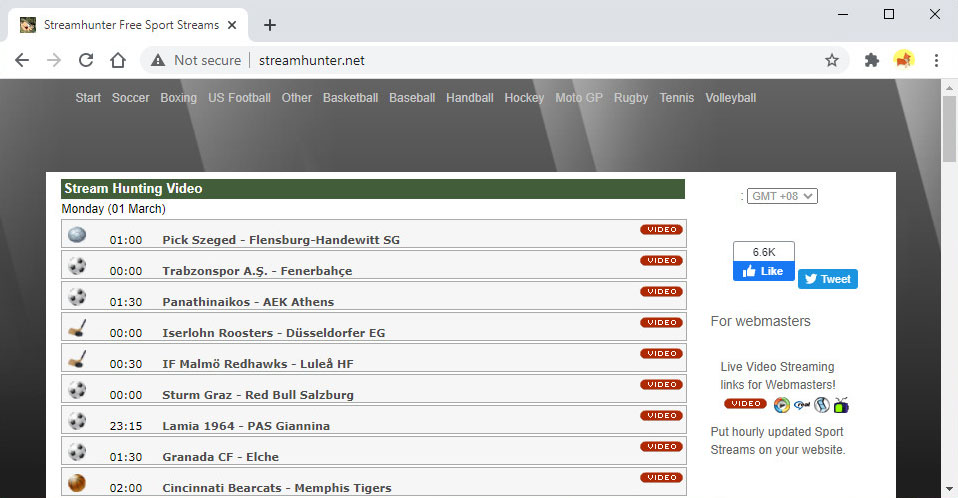Open the Baseball category
Viewport: 958px width, 498px height.
412,98
